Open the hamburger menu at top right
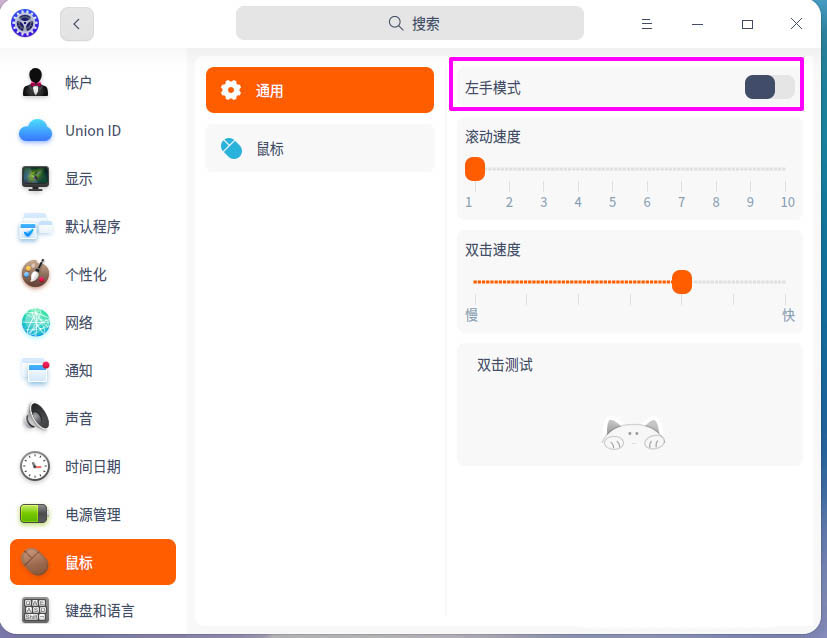The height and width of the screenshot is (638, 827). pos(646,23)
